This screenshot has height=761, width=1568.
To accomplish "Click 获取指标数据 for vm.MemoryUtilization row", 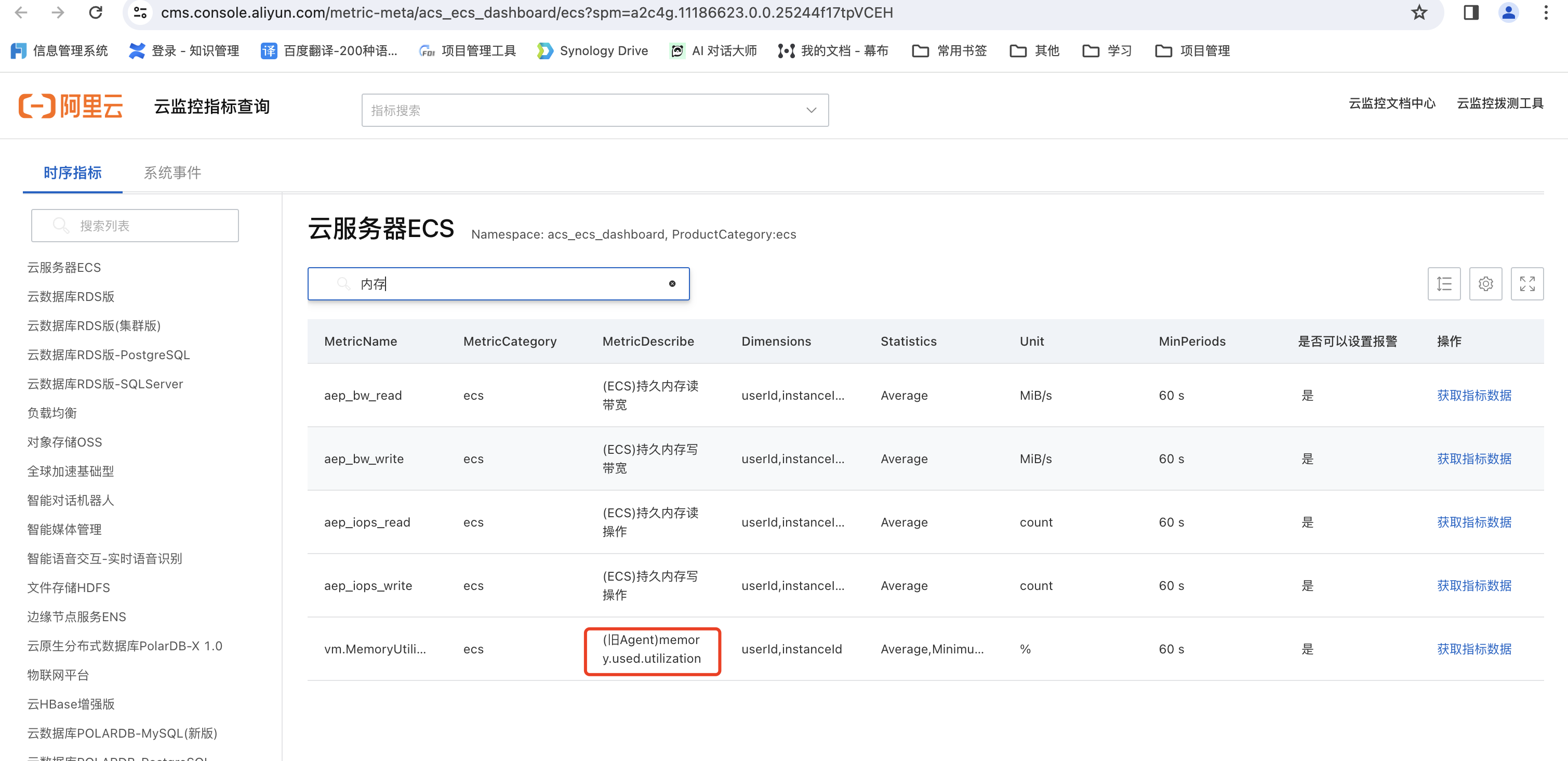I will 1473,649.
